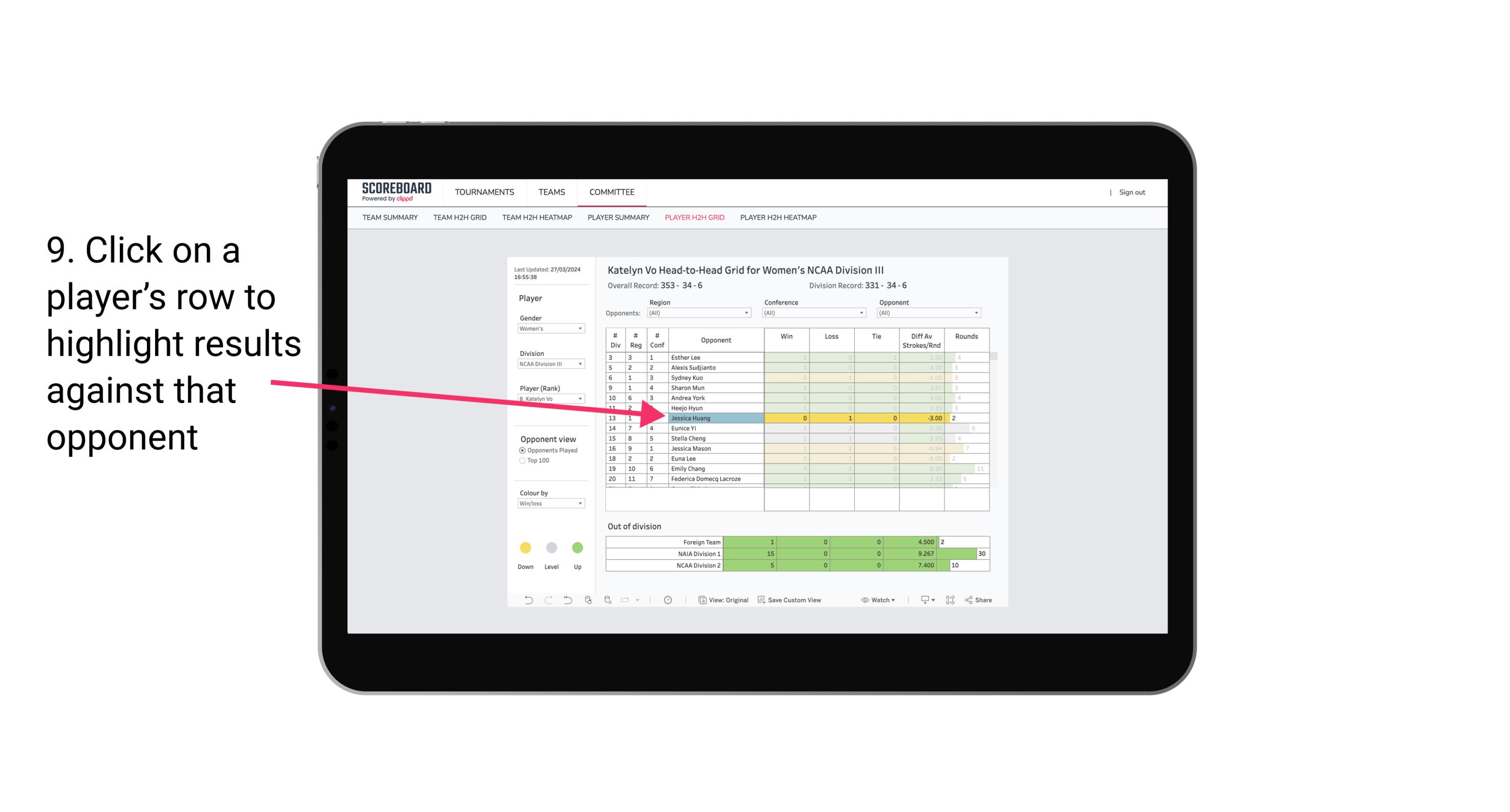Click the undo icon in toolbar
Screen dimensions: 1510x812
(522, 601)
